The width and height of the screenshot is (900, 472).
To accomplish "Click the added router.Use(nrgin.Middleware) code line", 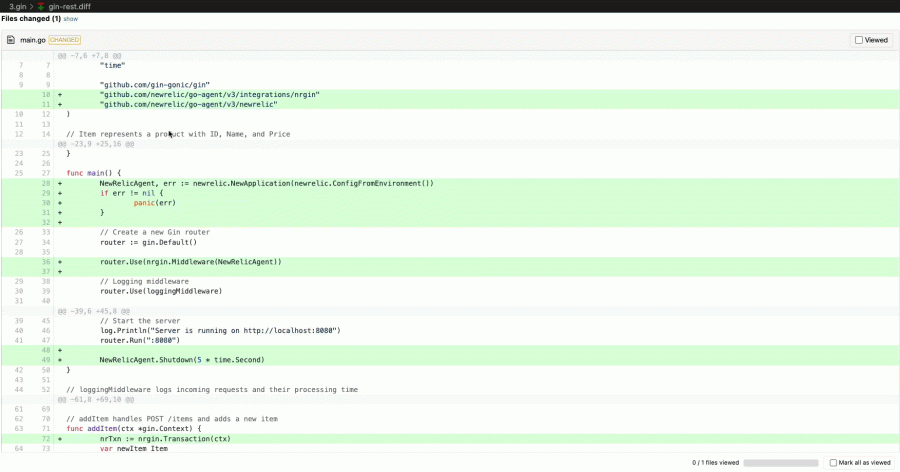I will (190, 262).
